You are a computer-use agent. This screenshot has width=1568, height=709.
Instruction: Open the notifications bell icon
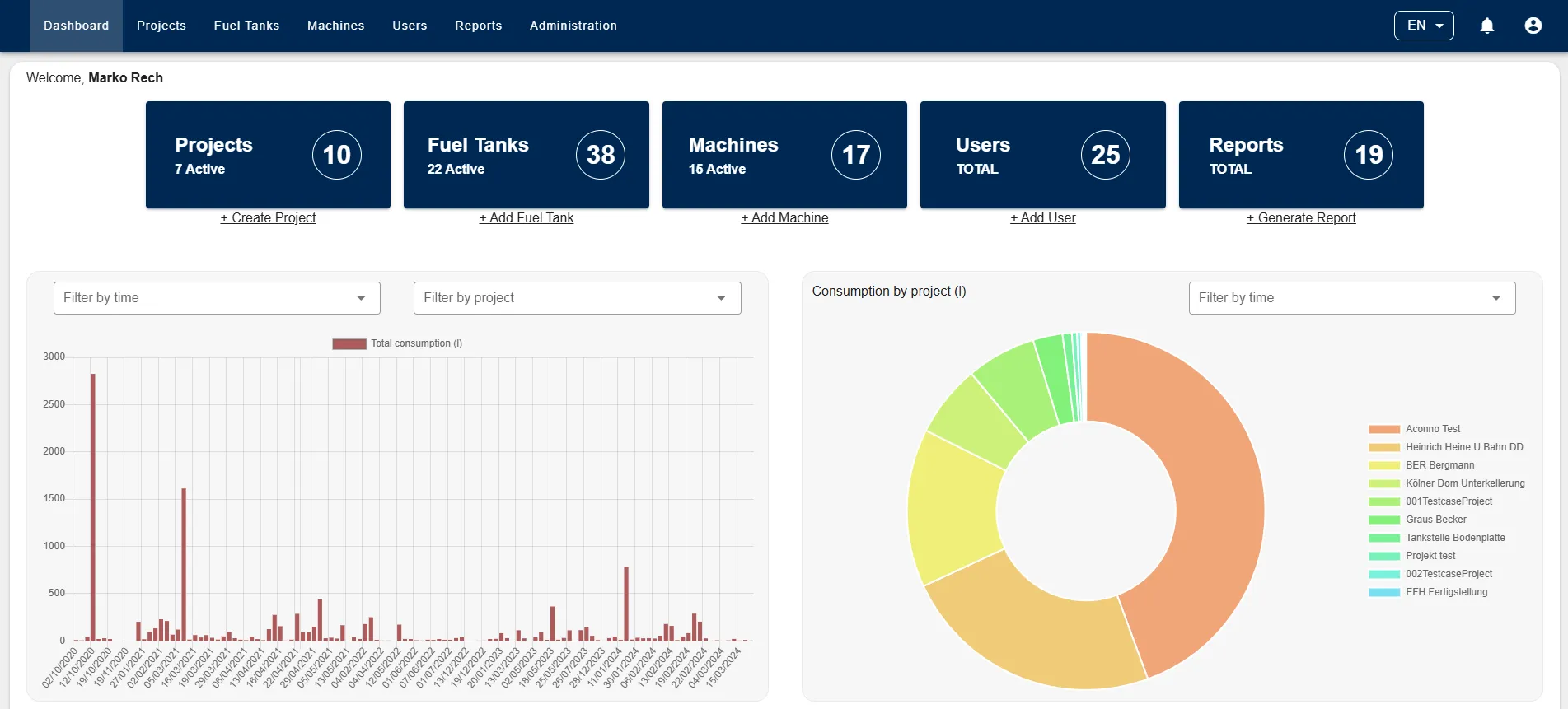coord(1486,26)
